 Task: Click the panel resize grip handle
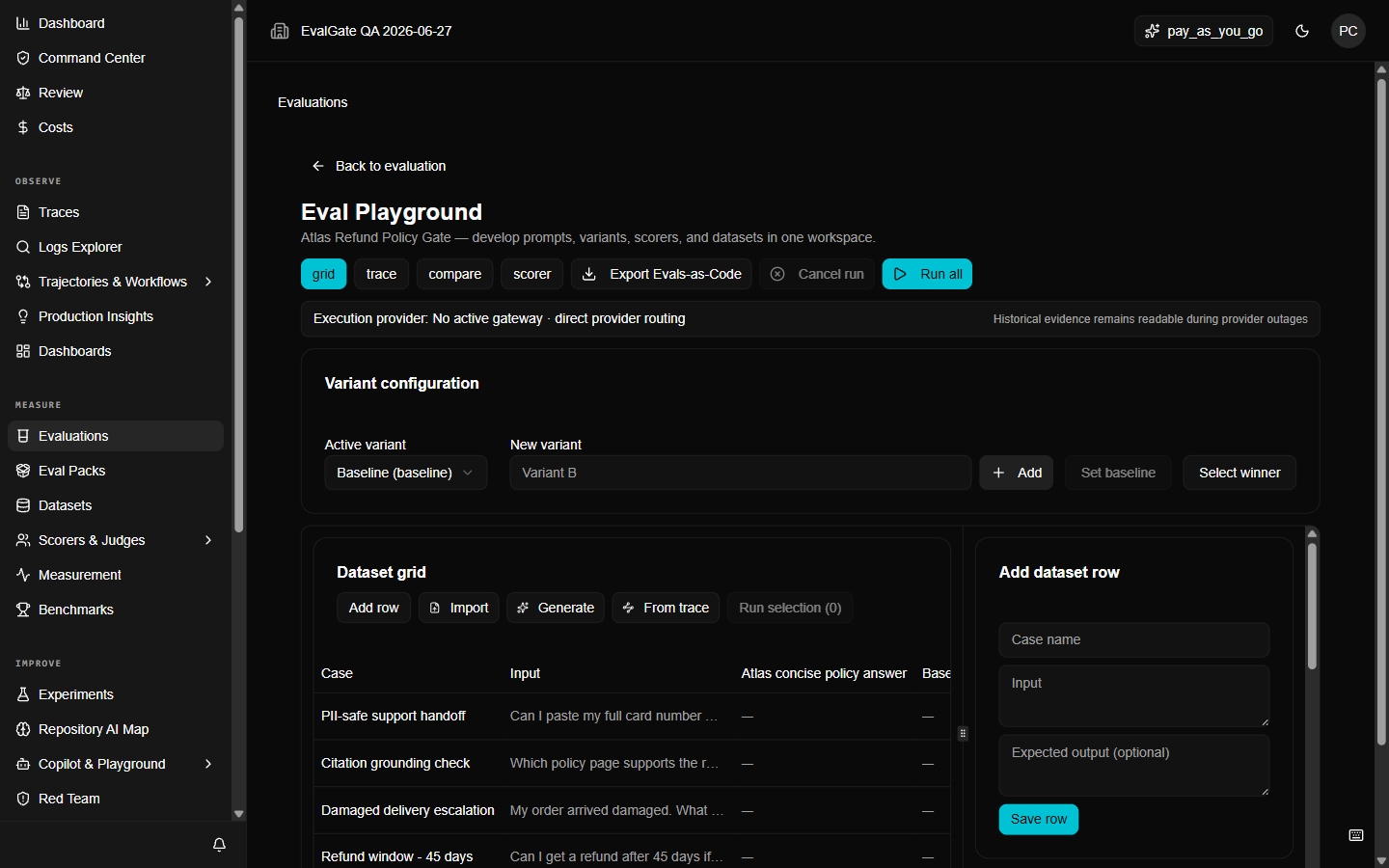click(x=963, y=733)
